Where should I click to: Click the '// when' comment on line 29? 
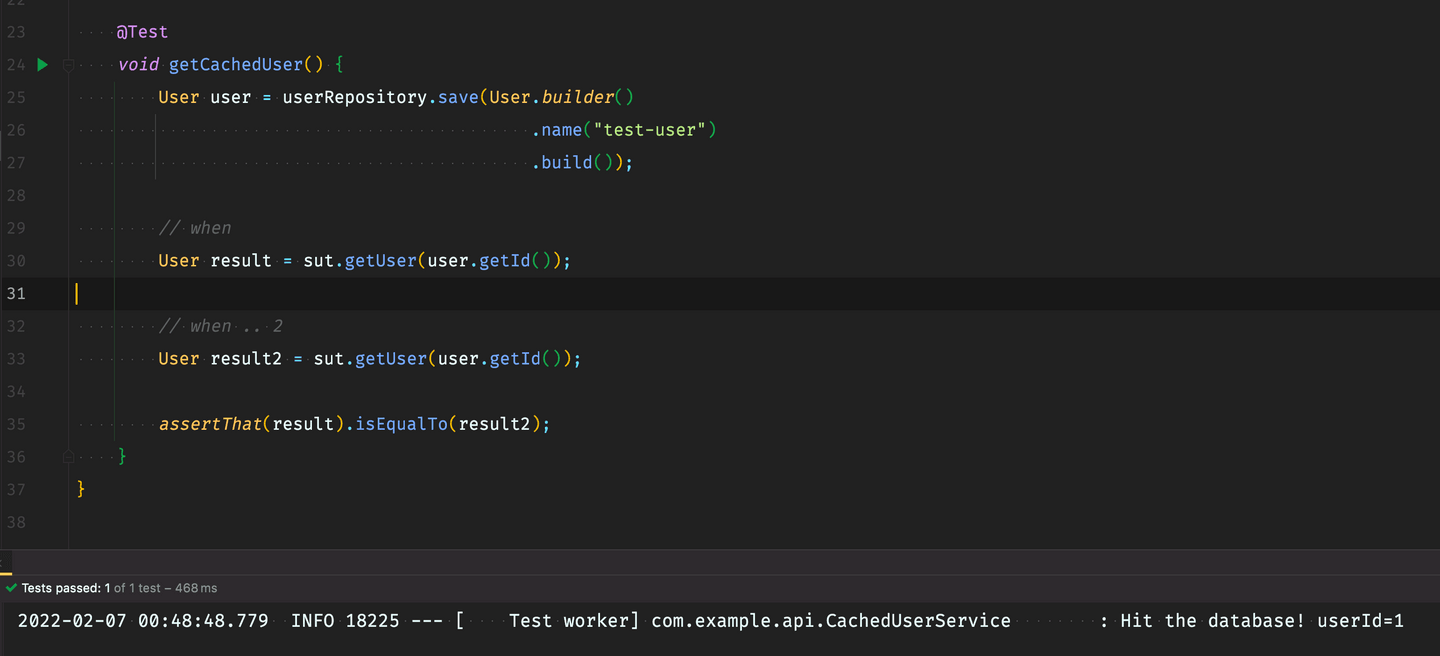(x=195, y=228)
